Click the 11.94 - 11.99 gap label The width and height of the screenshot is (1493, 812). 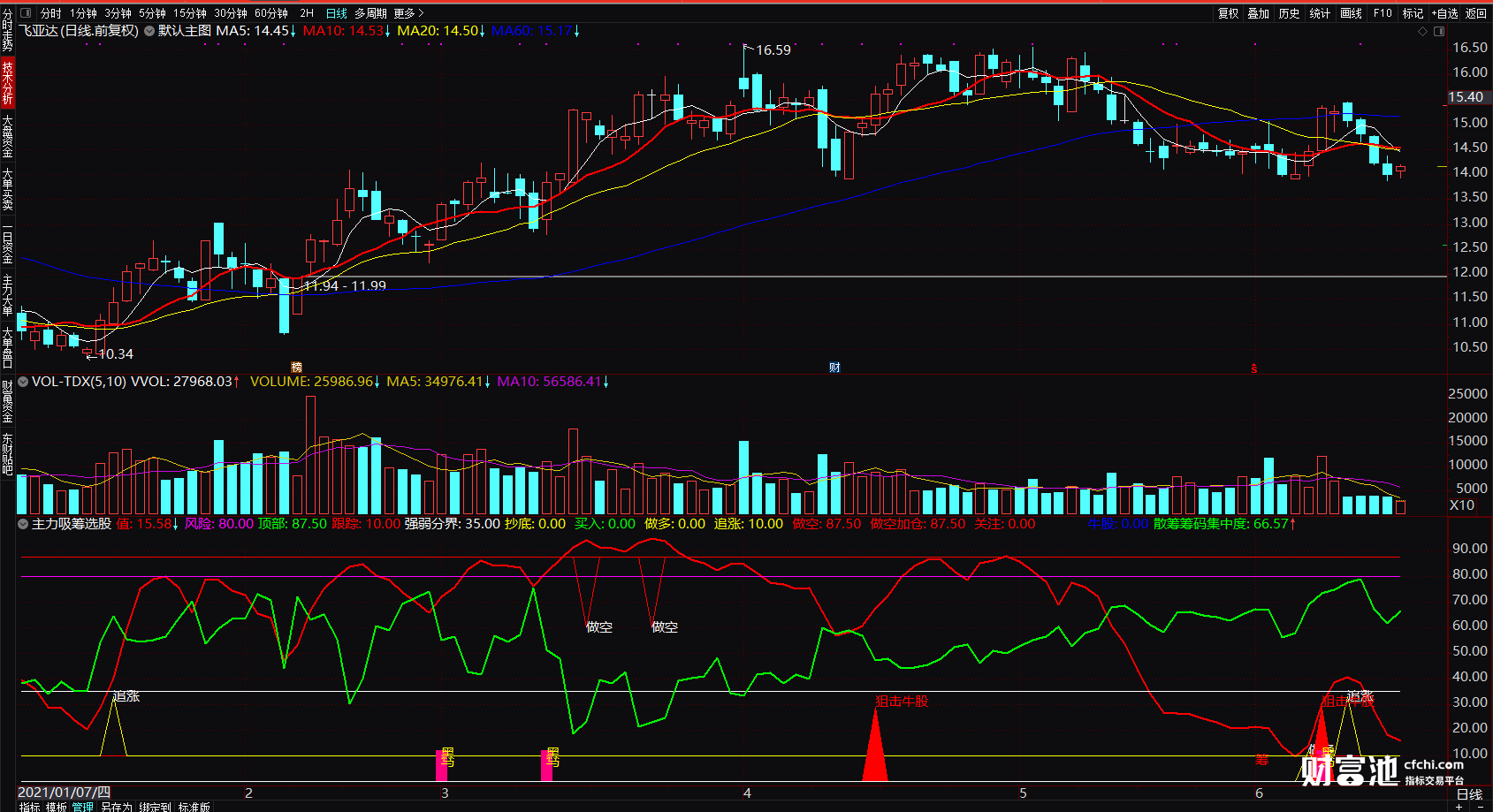[x=345, y=285]
